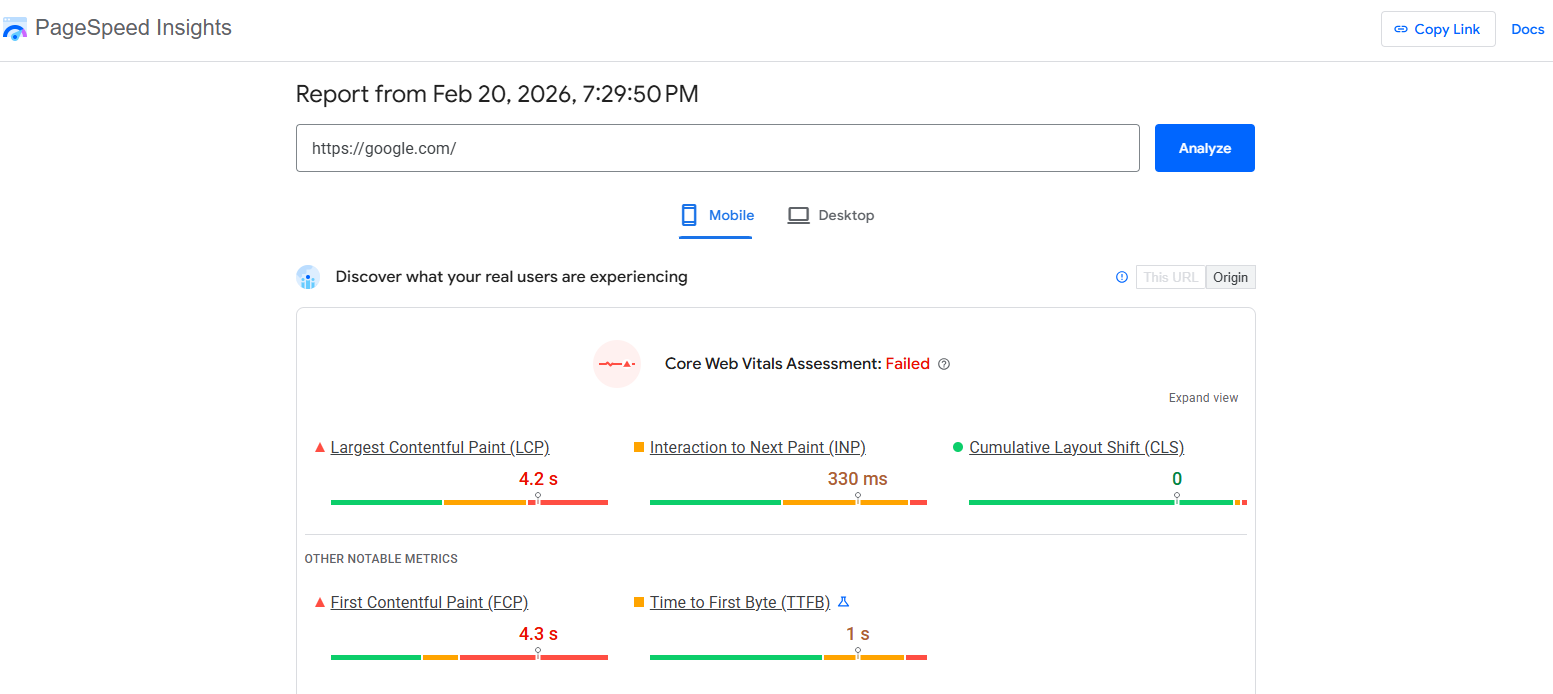Open Largest Contentful Paint (LCP) link

440,447
